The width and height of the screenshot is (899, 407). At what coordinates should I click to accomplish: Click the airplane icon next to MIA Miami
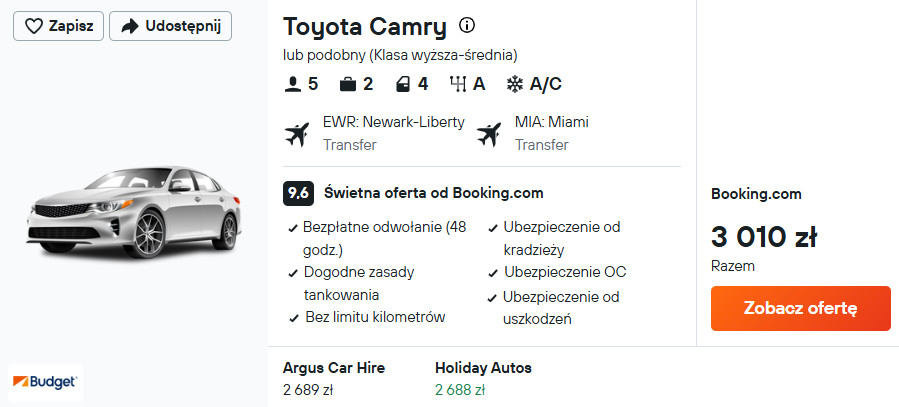[x=488, y=133]
